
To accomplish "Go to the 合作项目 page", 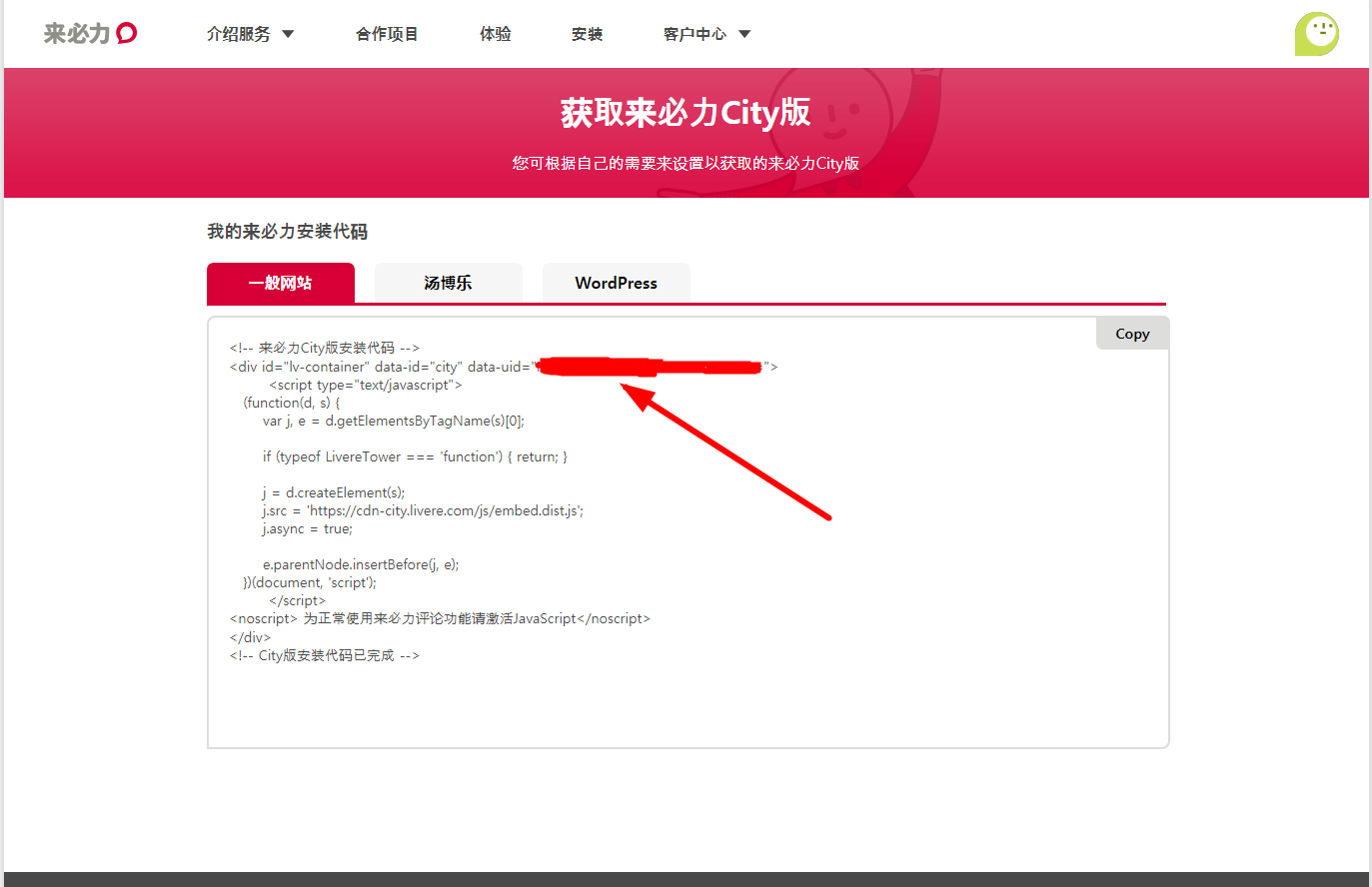I will click(x=387, y=34).
